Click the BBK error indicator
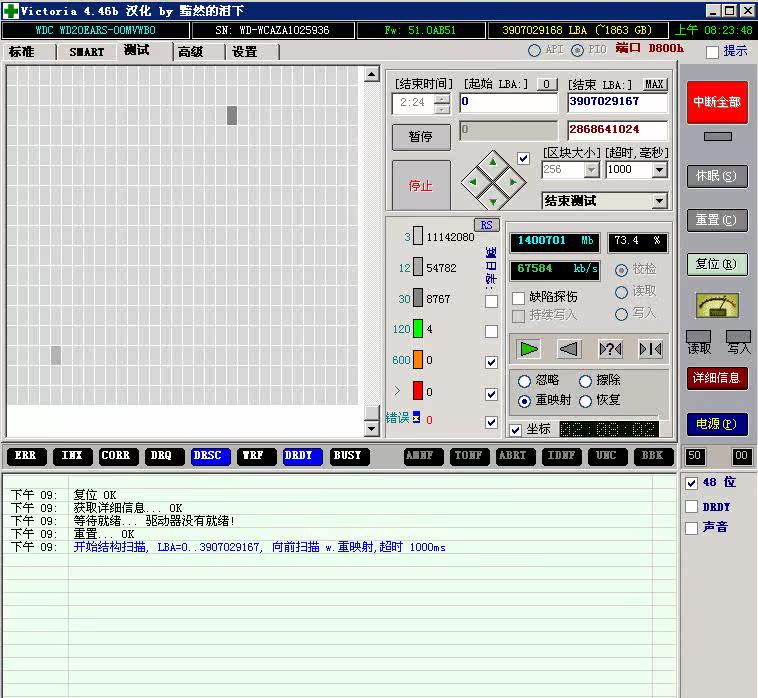Screen dimensions: 758x698 652,456
